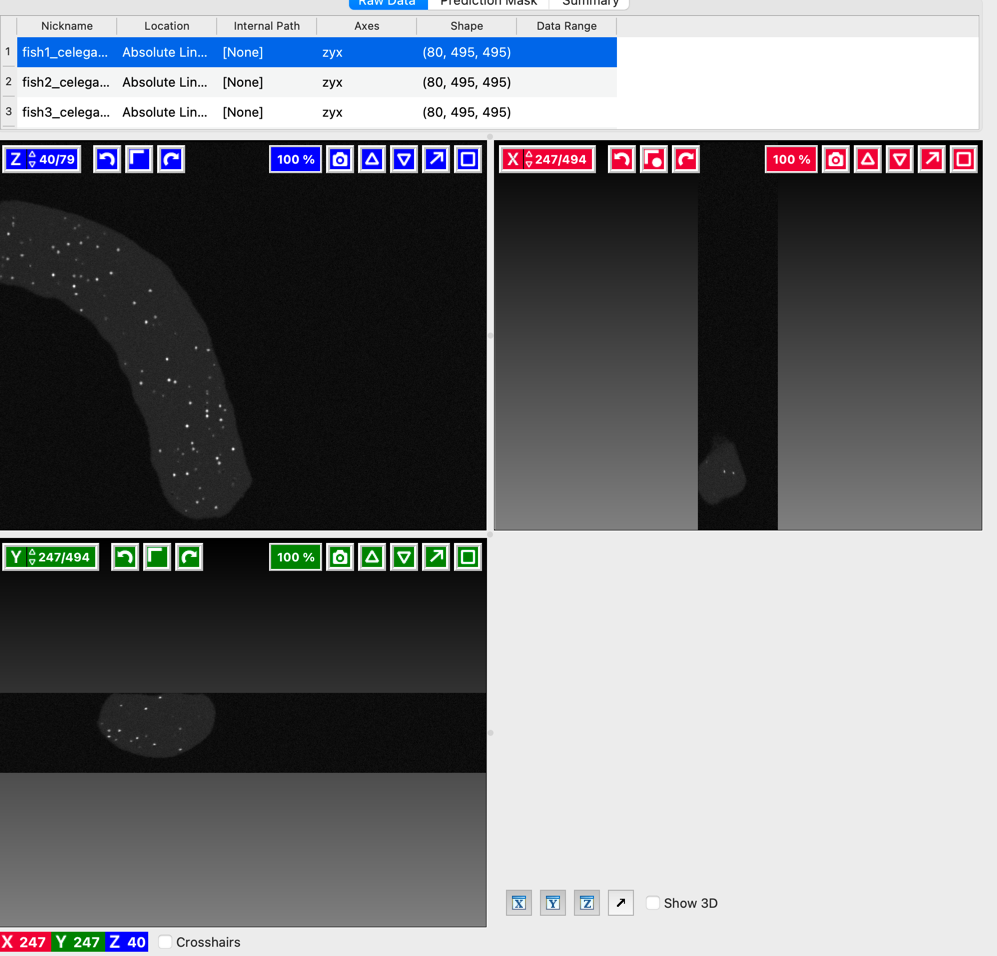Enable the Show 3D option
Viewport: 997px width, 956px height.
(x=653, y=903)
